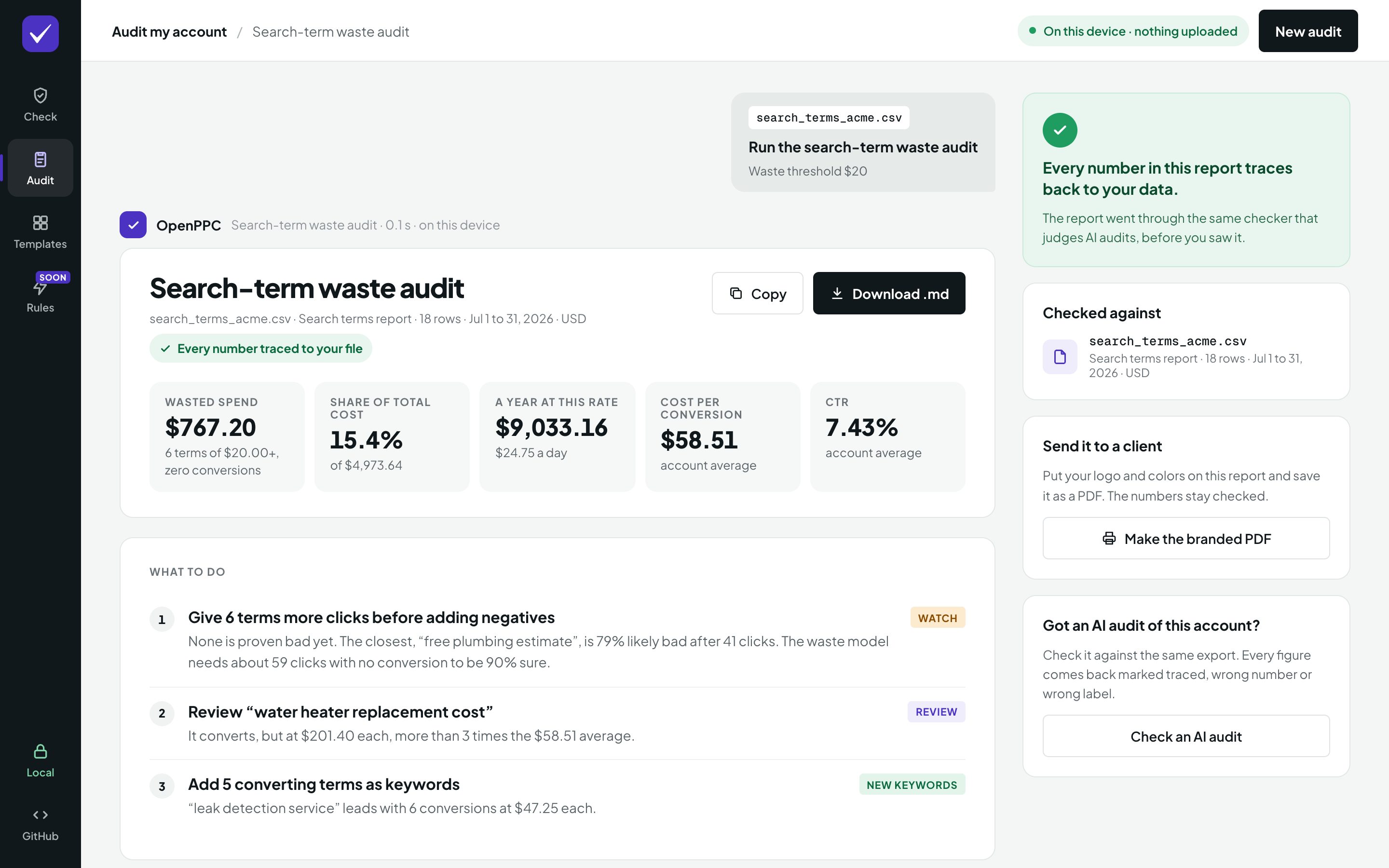Image resolution: width=1389 pixels, height=868 pixels.
Task: Click the Waste threshold $20 text
Action: (807, 171)
